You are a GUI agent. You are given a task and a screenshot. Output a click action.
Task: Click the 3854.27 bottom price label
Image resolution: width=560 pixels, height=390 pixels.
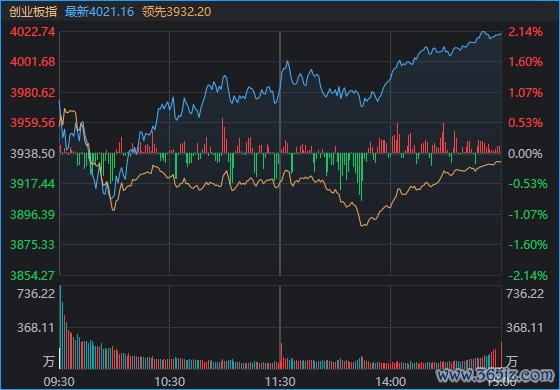[x=32, y=276]
